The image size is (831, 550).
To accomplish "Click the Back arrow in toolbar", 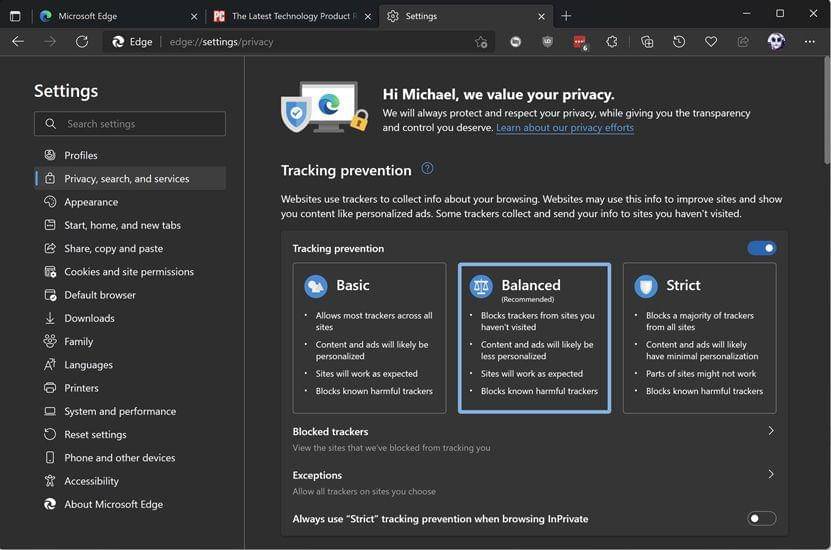I will click(x=18, y=42).
